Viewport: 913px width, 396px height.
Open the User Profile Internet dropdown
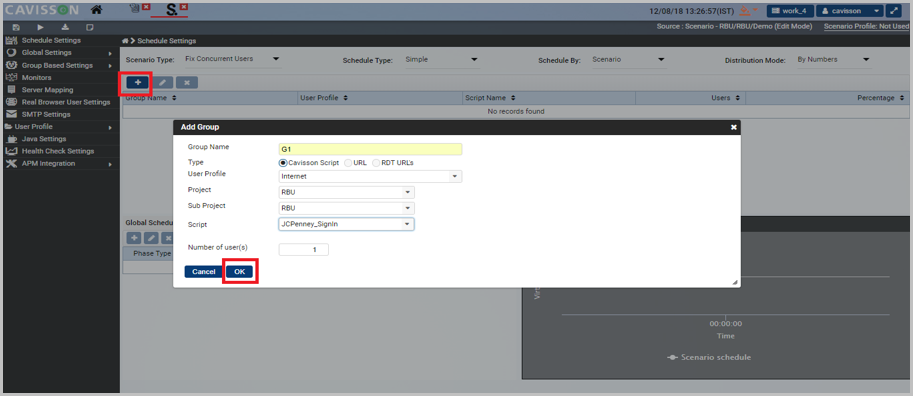[370, 176]
